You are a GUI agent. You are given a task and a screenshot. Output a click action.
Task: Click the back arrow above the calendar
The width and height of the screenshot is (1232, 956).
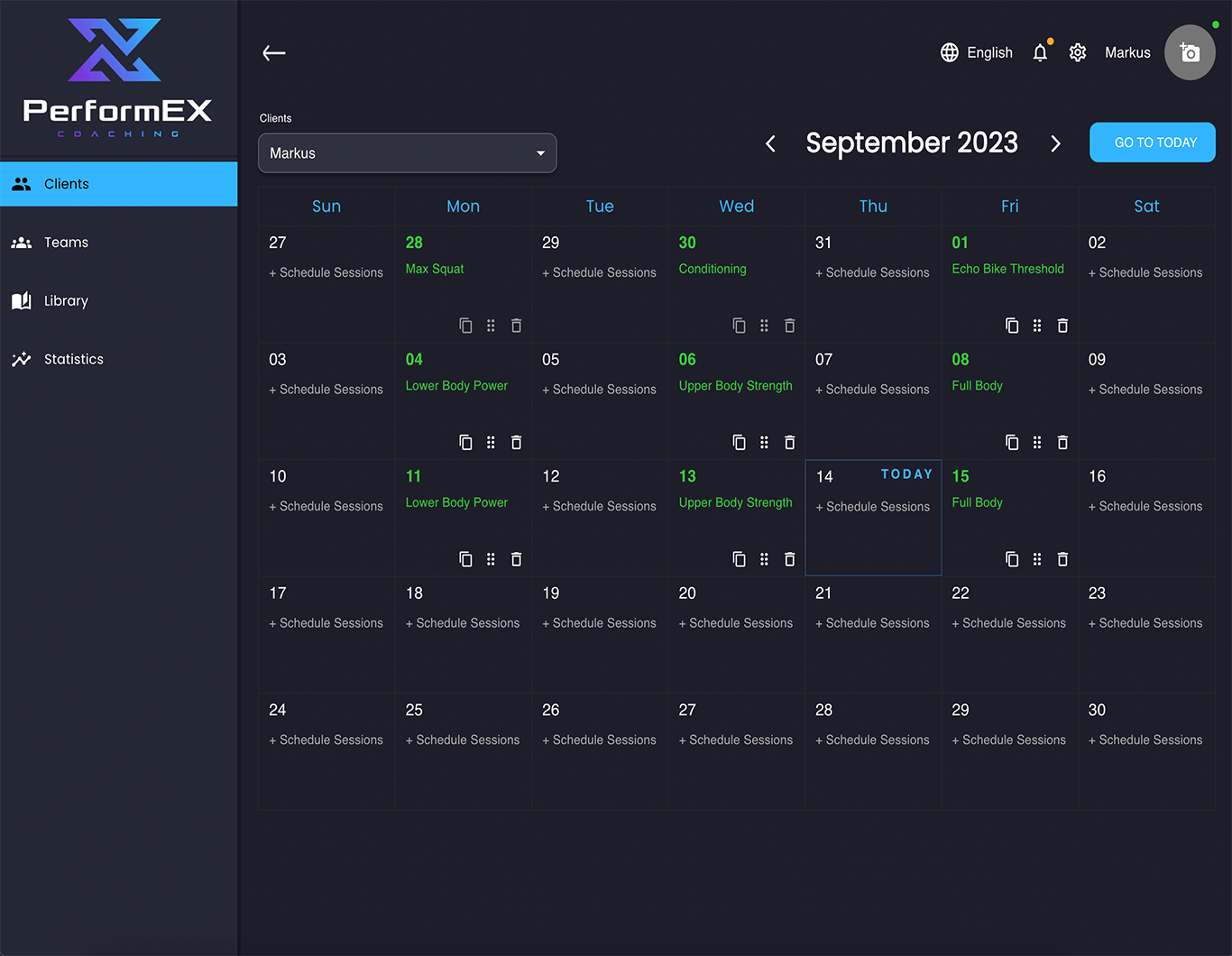[273, 52]
